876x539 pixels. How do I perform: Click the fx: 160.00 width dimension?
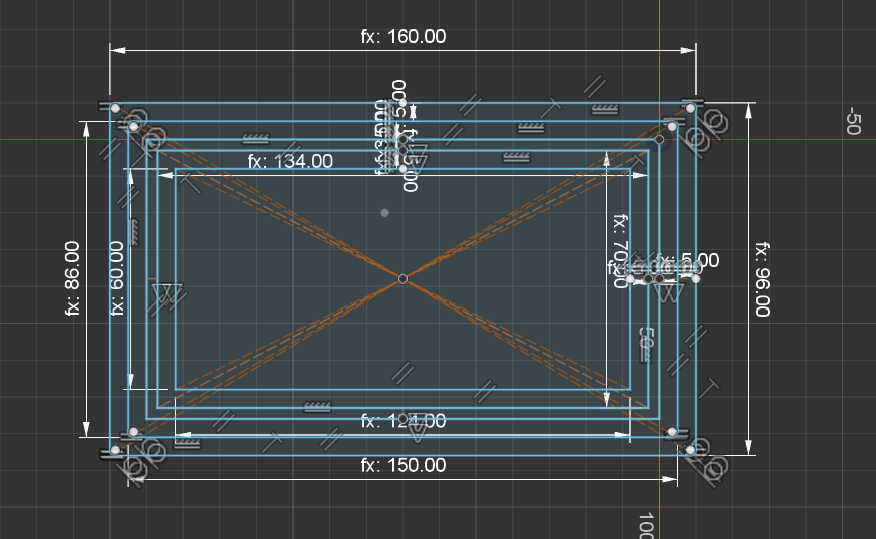tap(403, 37)
